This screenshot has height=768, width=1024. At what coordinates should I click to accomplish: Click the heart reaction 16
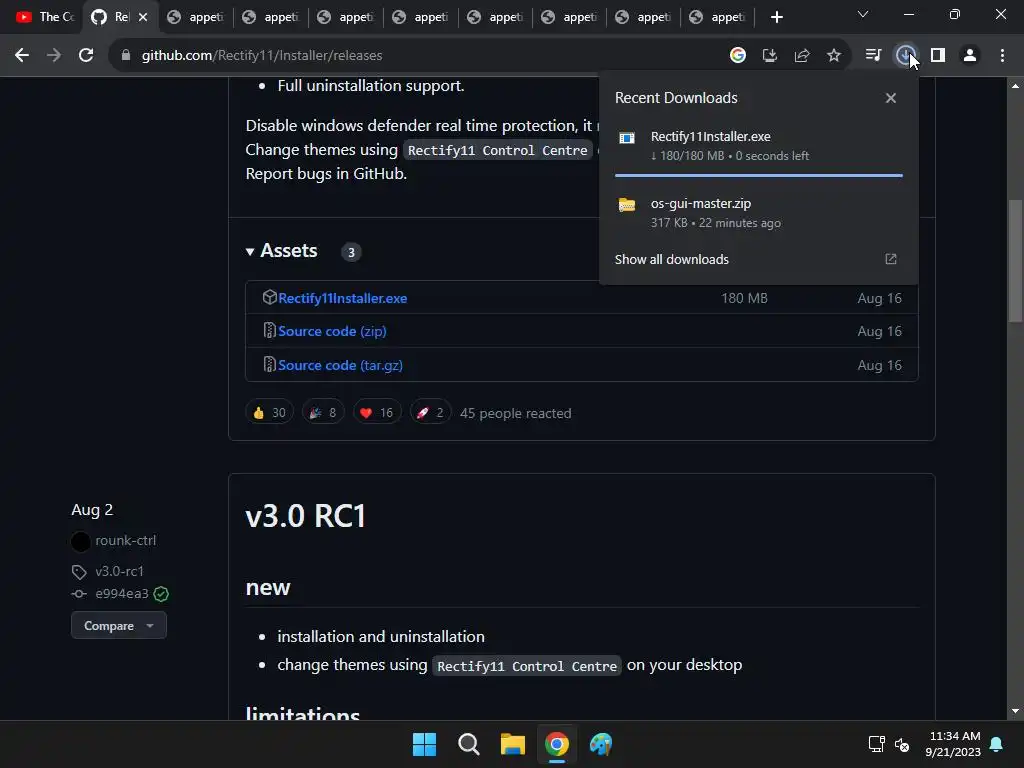pos(377,413)
